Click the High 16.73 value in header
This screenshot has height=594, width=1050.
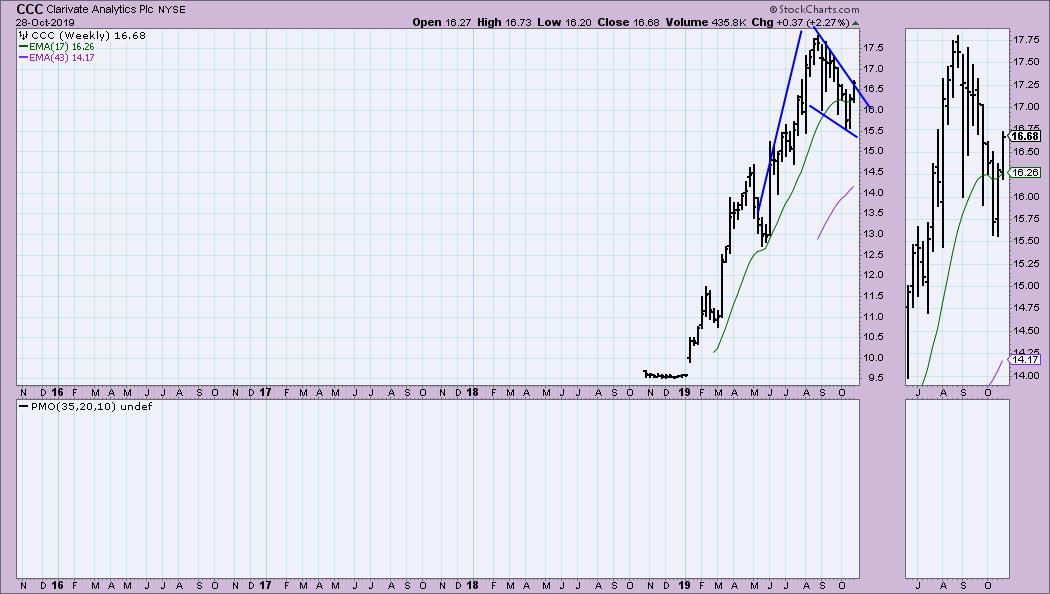coord(504,22)
